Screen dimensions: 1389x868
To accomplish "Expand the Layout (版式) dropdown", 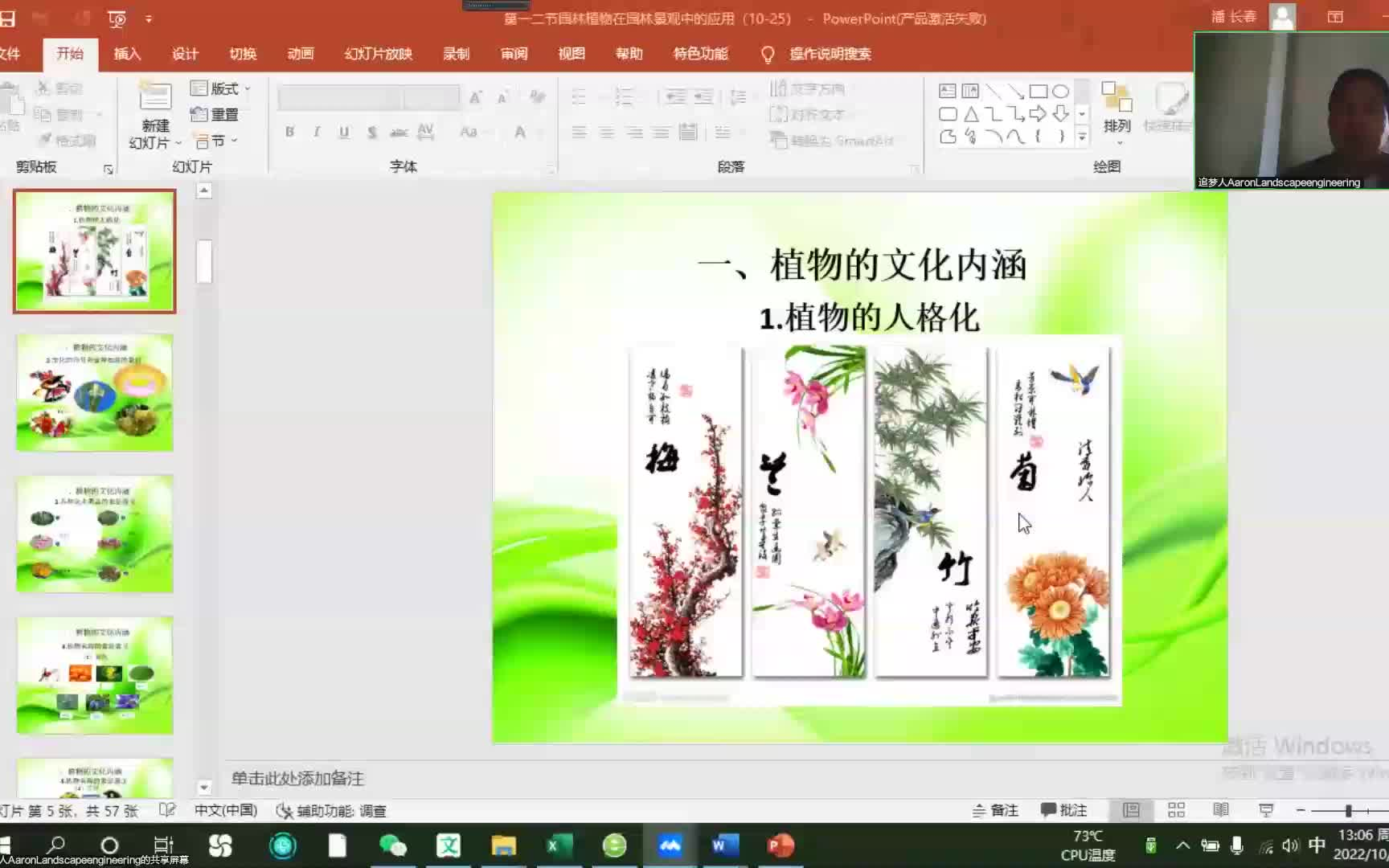I will click(x=221, y=88).
